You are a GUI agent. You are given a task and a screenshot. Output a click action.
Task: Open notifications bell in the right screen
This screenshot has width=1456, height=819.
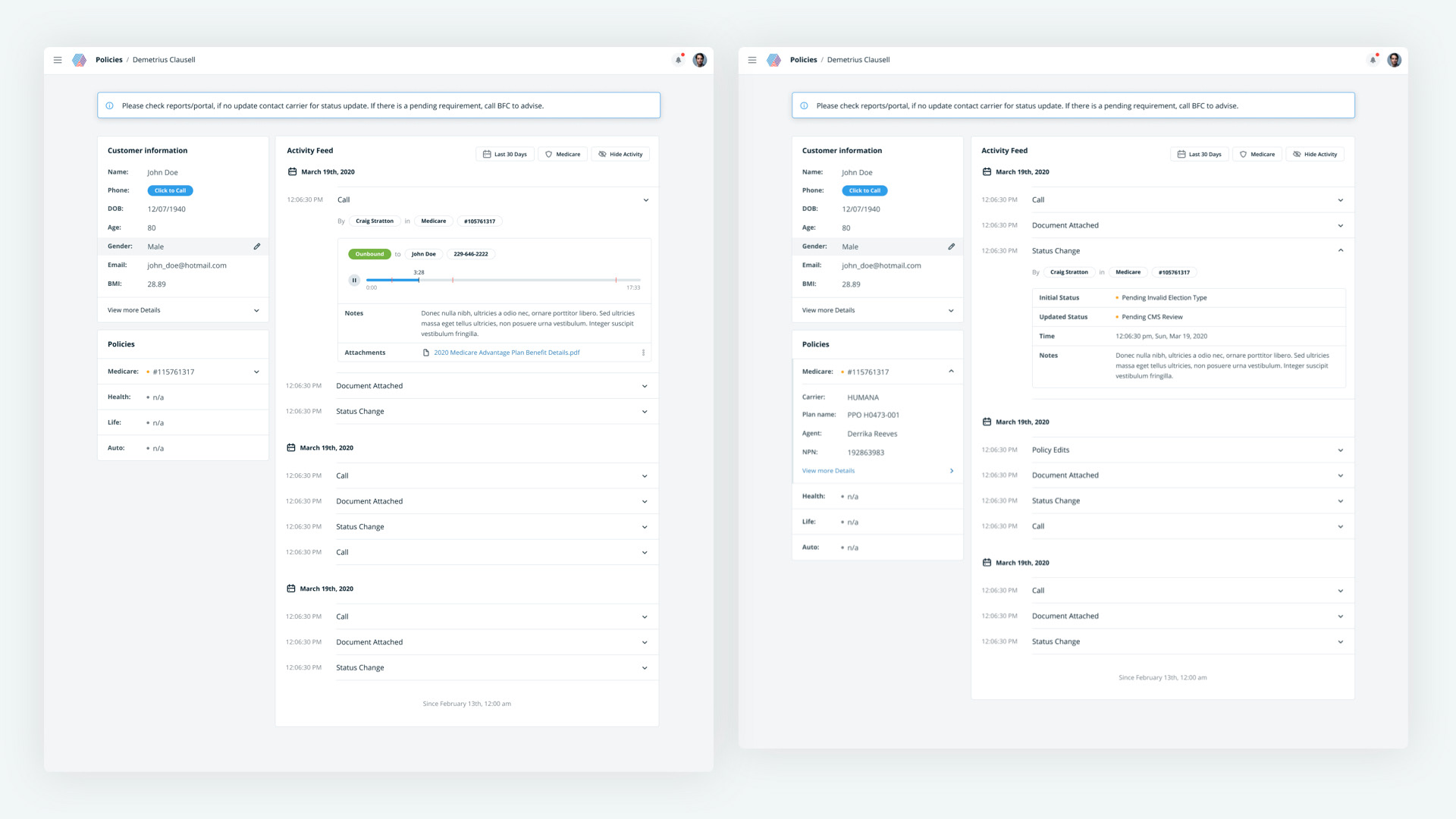(x=1373, y=60)
